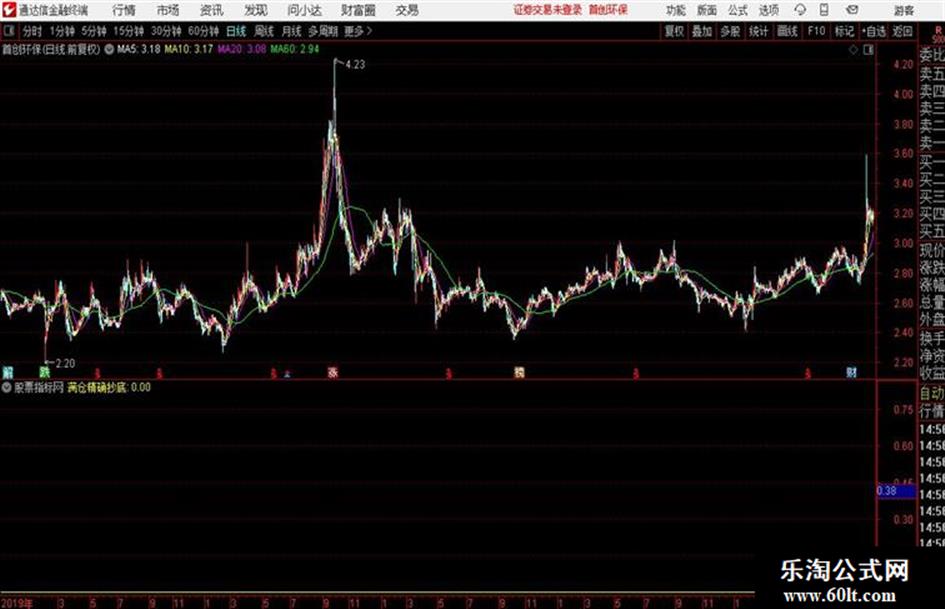
Task: Open the 问小达 menu
Action: pos(304,10)
